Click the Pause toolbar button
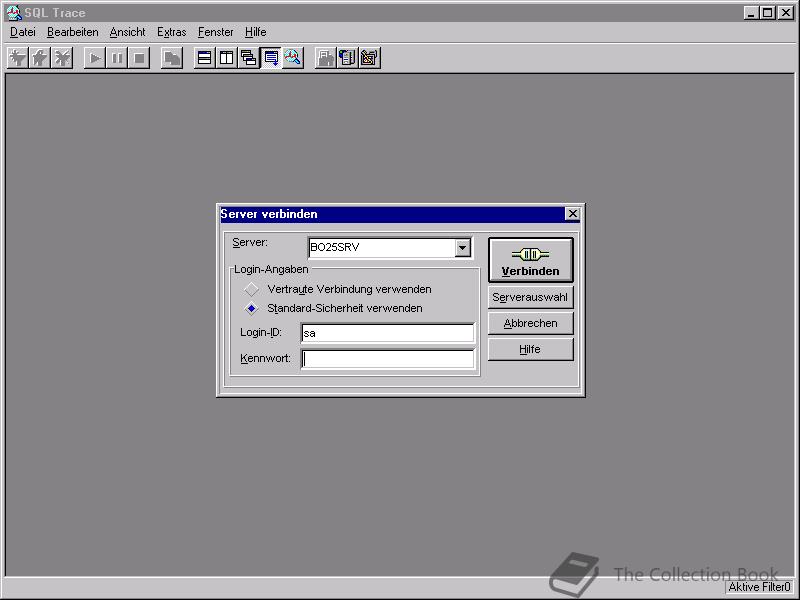The width and height of the screenshot is (800, 600). (117, 58)
